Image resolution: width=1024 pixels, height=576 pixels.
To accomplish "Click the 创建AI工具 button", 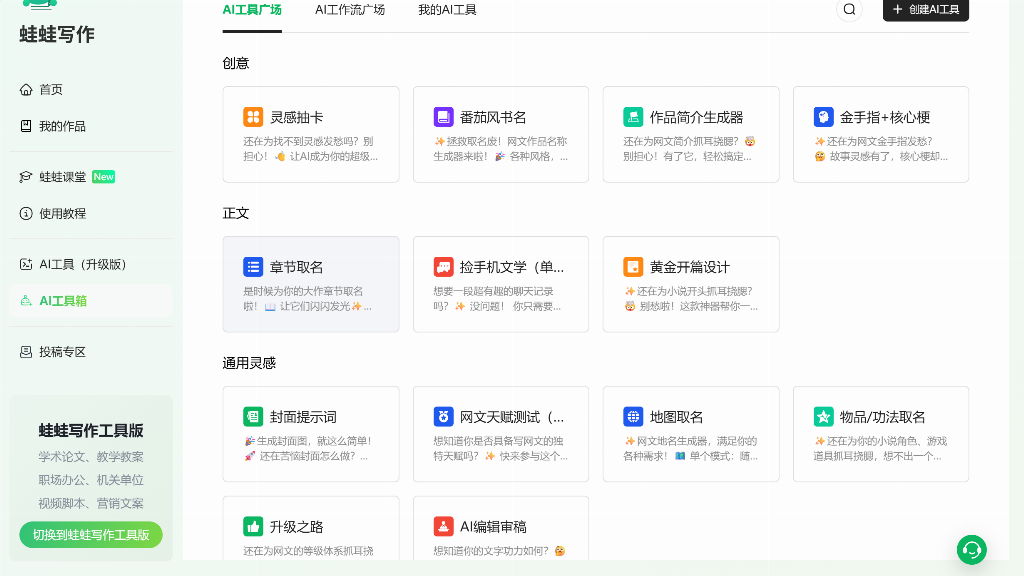I will point(925,10).
